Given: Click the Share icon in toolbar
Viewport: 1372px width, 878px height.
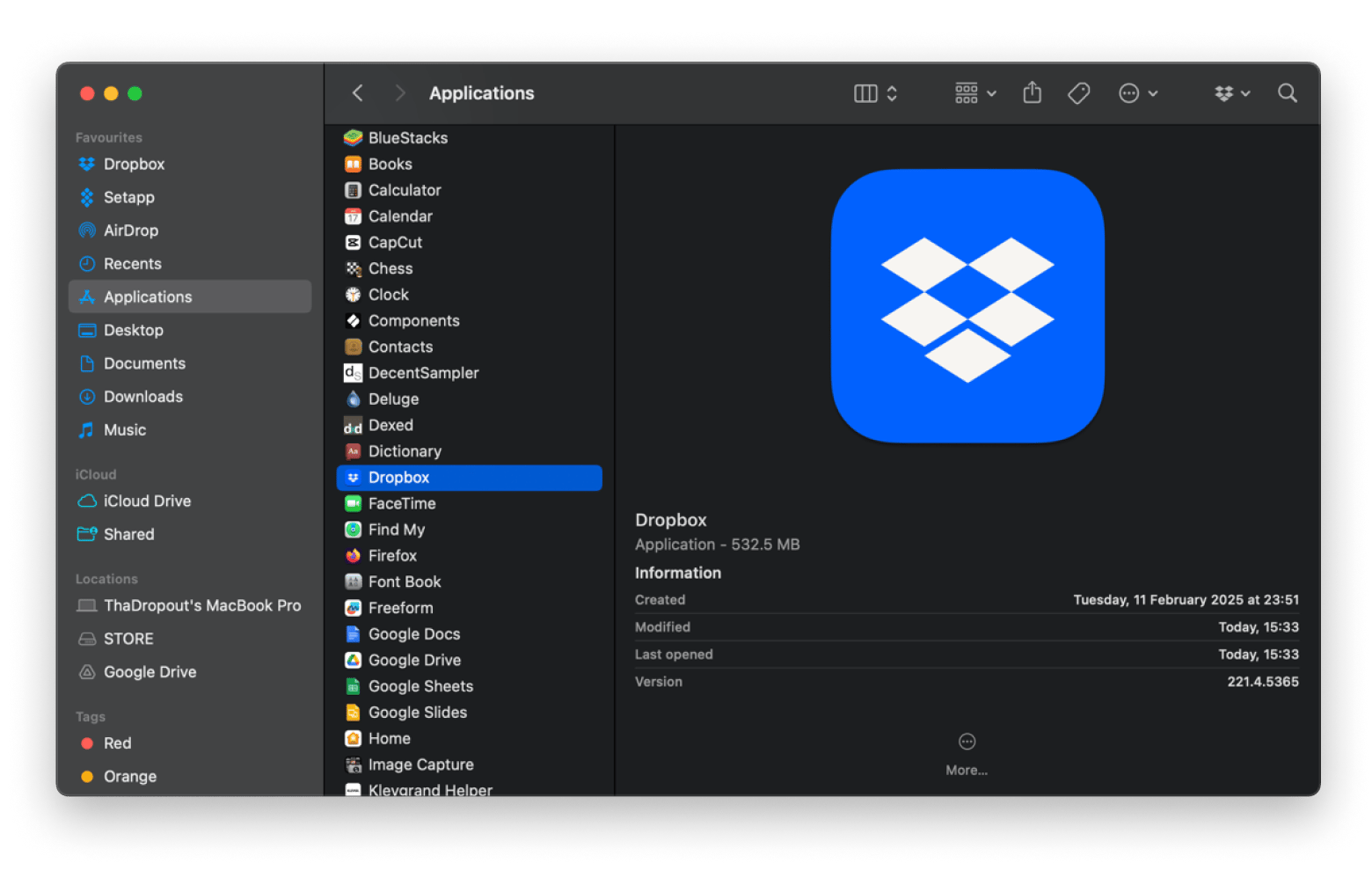Looking at the screenshot, I should coord(1032,93).
